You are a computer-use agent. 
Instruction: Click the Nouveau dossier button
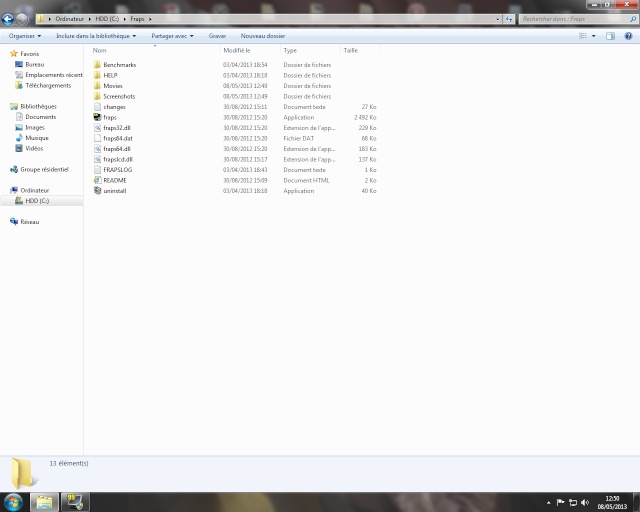[263, 36]
